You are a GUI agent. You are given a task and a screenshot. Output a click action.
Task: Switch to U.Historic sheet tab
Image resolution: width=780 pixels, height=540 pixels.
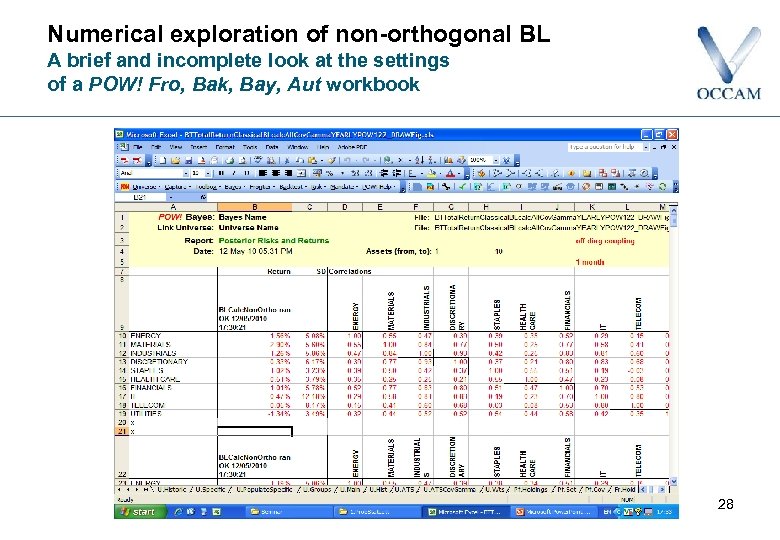pos(170,490)
